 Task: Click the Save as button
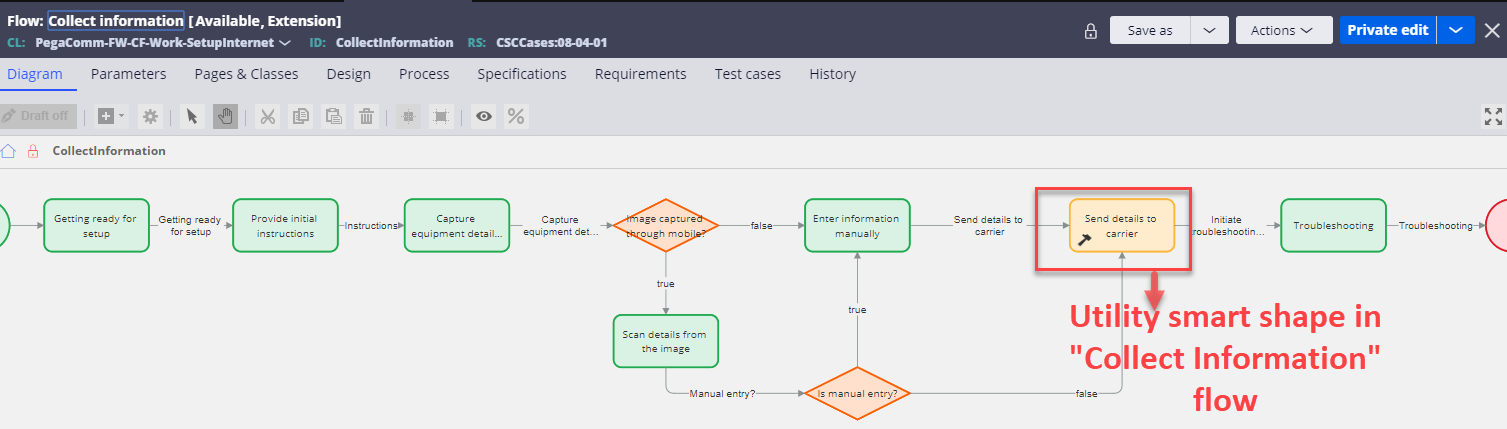[x=1150, y=30]
